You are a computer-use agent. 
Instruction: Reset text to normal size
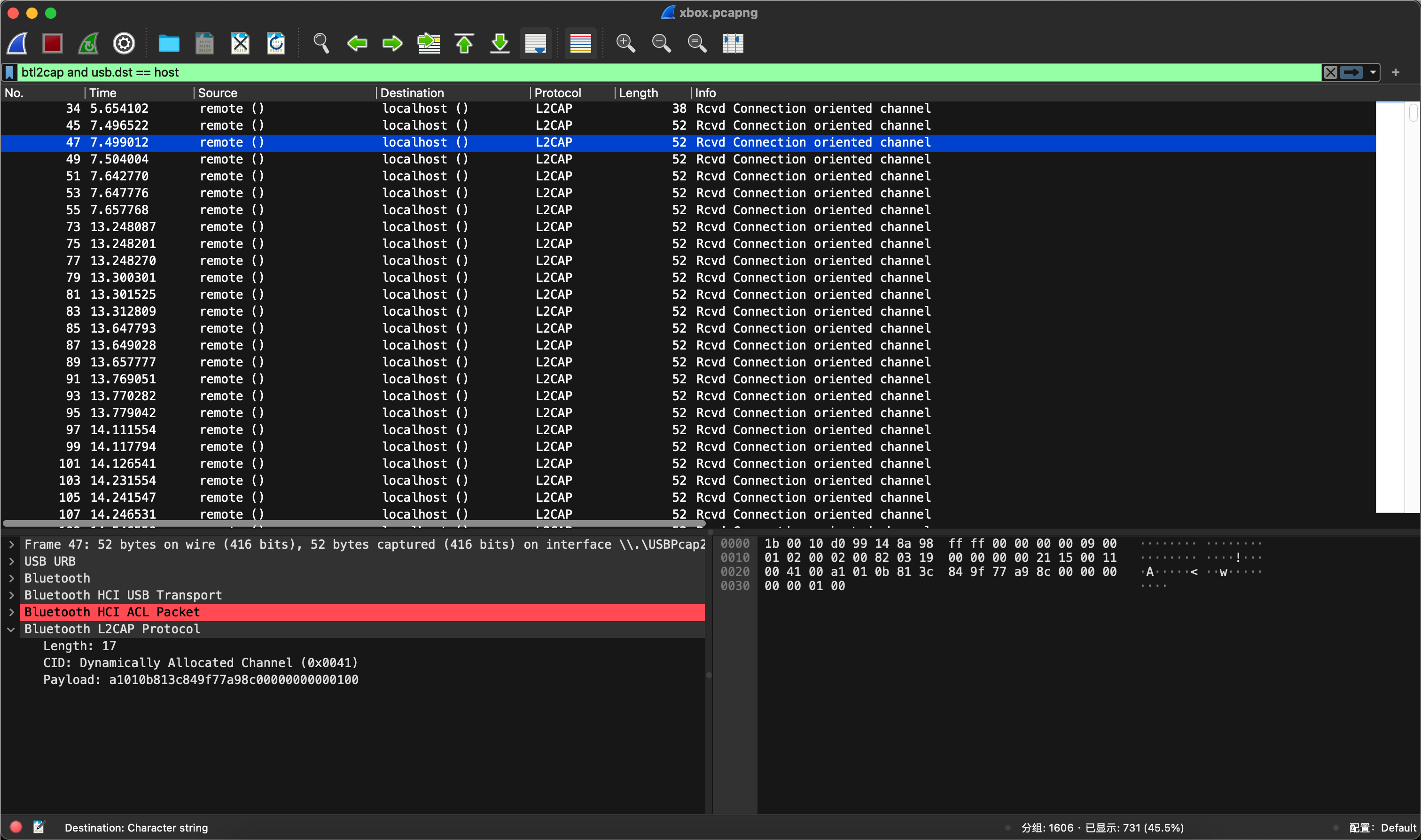tap(697, 44)
